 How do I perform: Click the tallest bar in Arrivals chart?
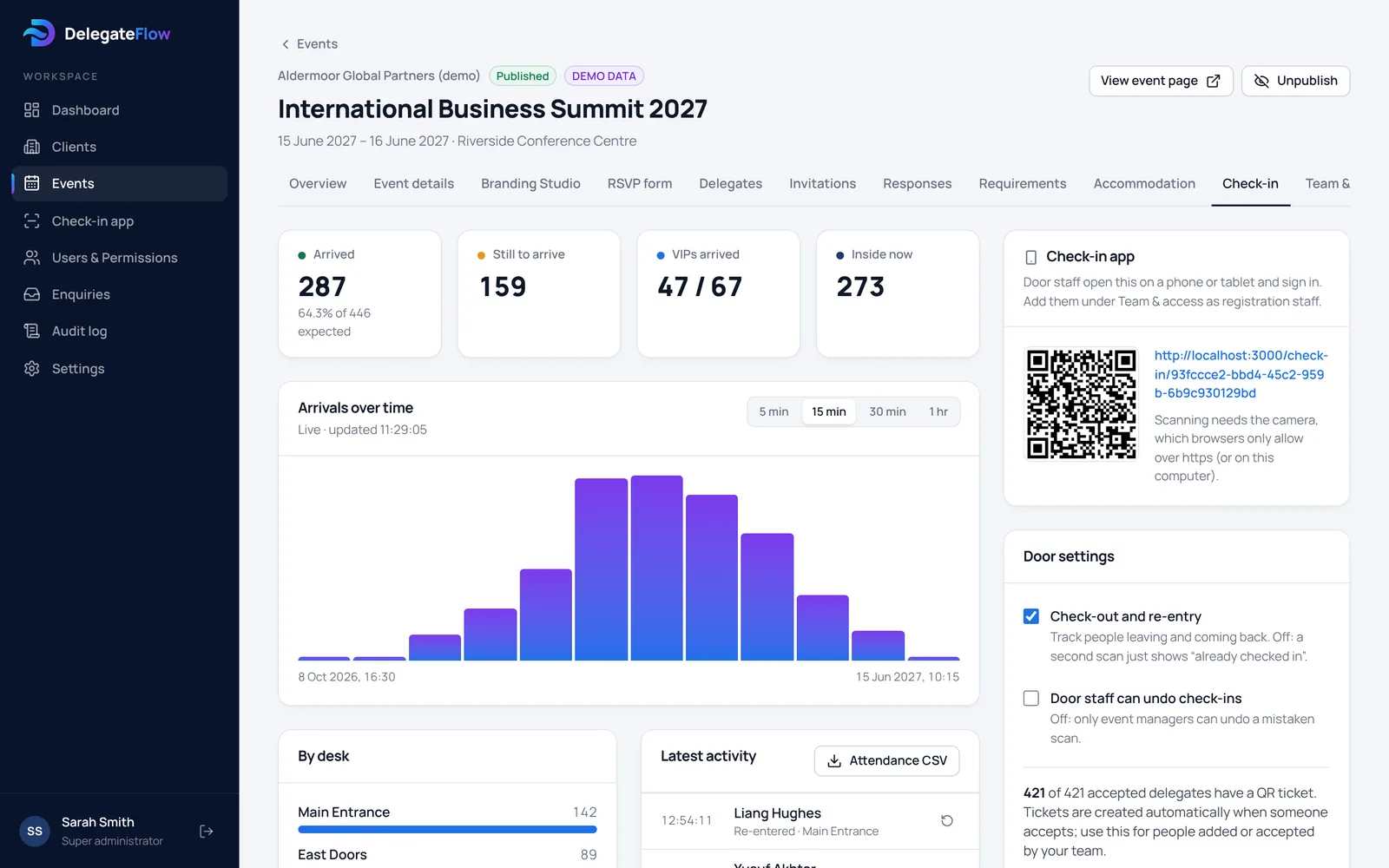pos(656,568)
